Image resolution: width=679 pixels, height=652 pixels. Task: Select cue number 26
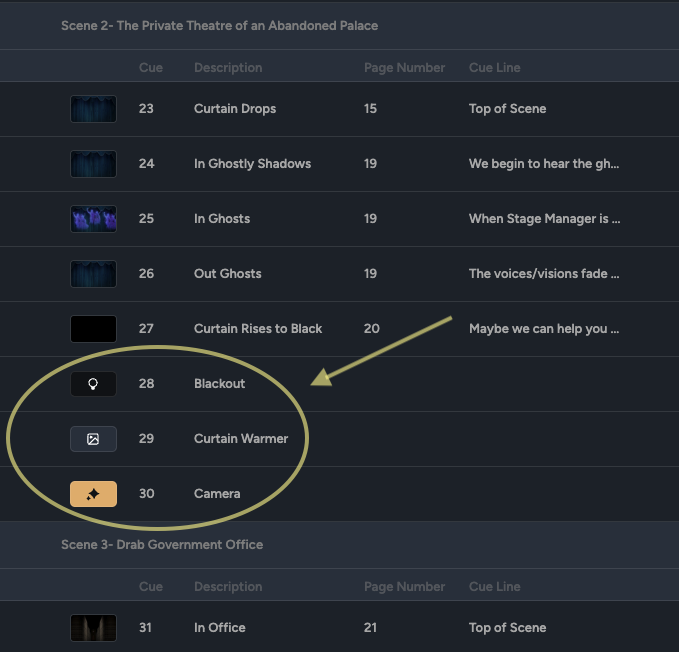click(146, 274)
